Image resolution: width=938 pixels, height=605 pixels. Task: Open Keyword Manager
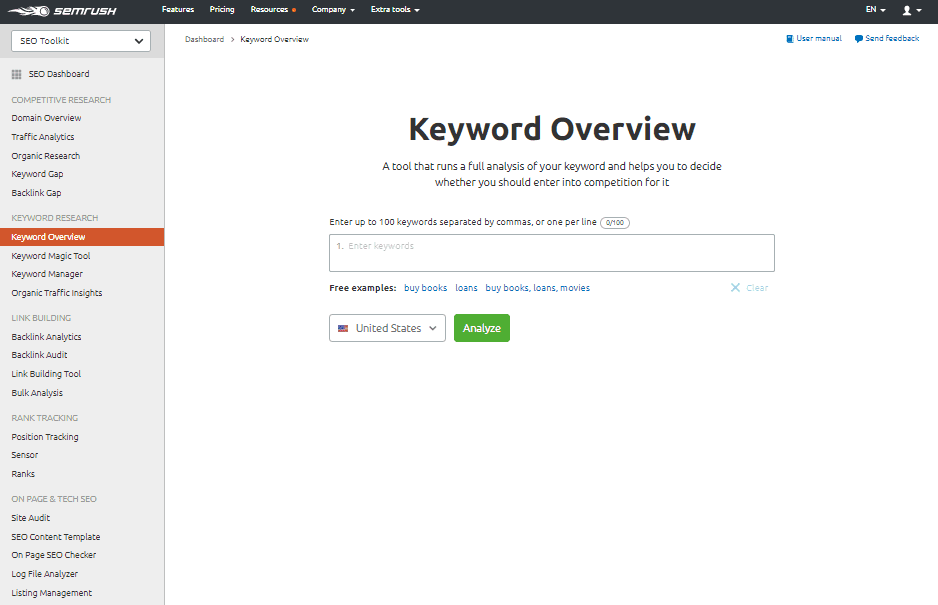coord(47,274)
